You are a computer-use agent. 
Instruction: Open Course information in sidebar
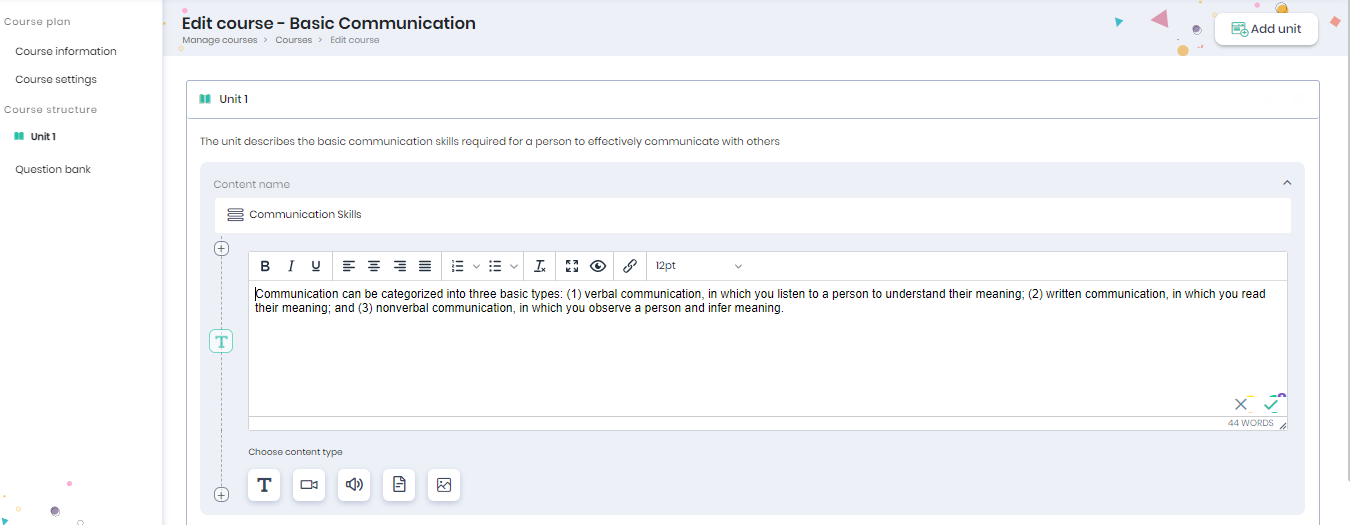66,51
